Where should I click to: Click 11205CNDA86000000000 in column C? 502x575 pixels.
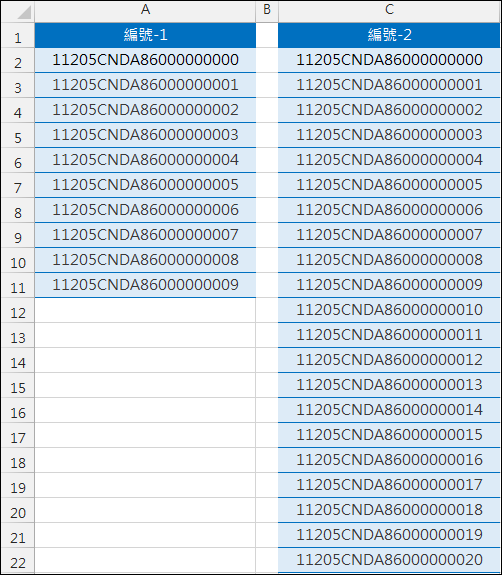point(389,60)
